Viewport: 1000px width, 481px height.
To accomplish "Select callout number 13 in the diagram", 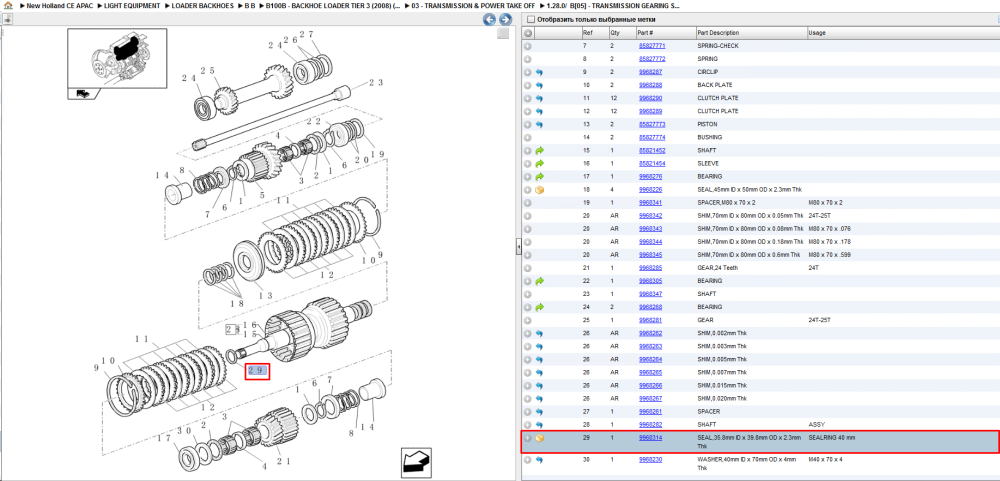I will (x=265, y=295).
